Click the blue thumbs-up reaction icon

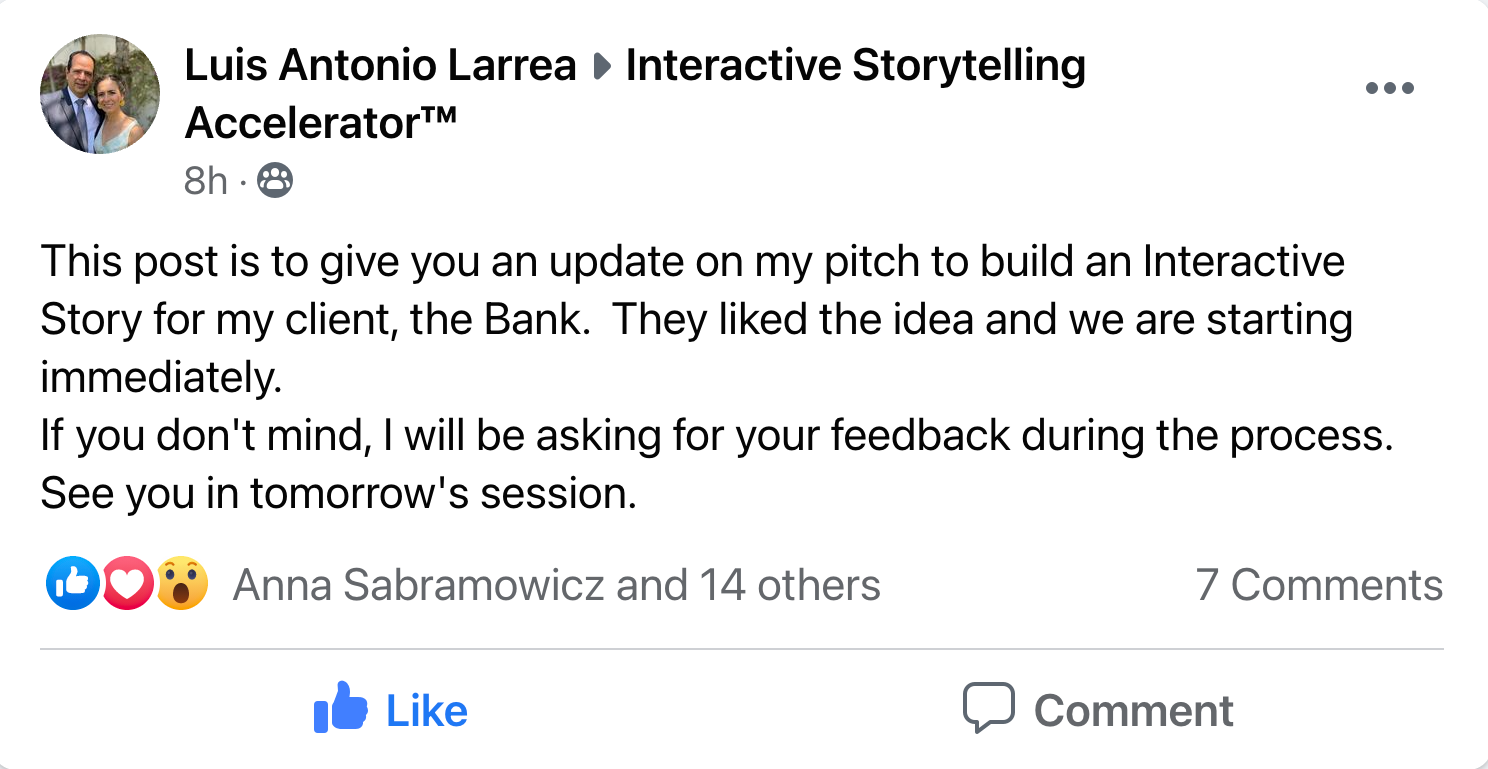72,584
